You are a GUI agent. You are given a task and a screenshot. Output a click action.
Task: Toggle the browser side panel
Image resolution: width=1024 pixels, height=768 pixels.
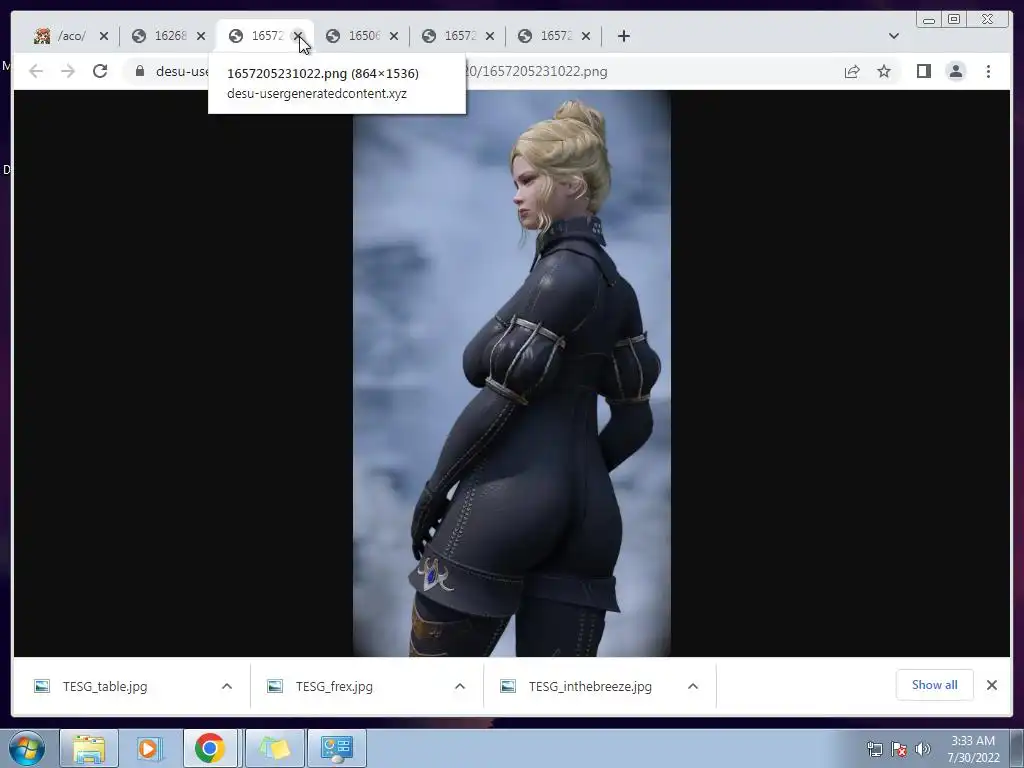(x=923, y=71)
